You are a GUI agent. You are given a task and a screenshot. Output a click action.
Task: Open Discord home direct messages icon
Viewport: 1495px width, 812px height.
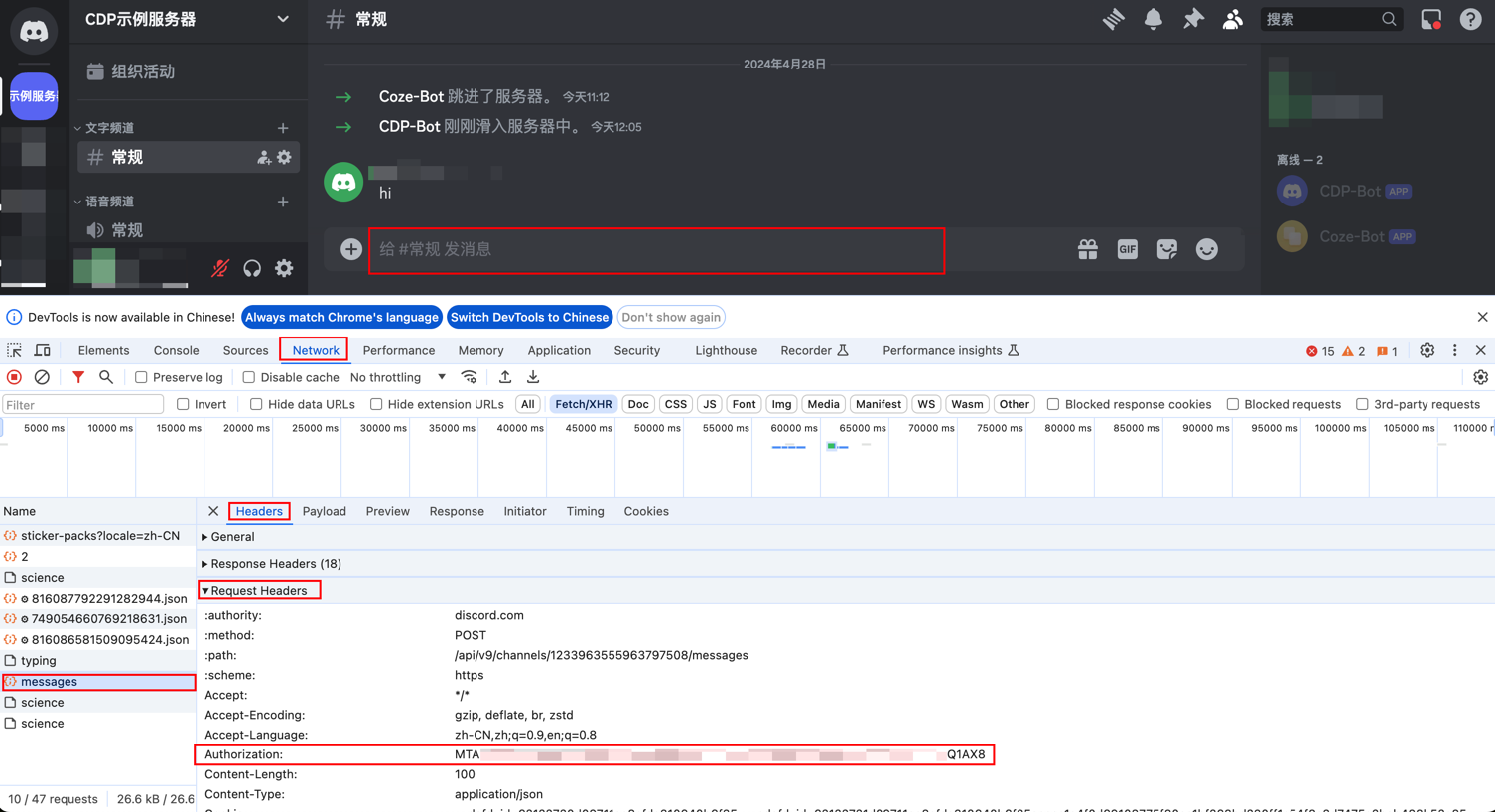click(x=34, y=31)
